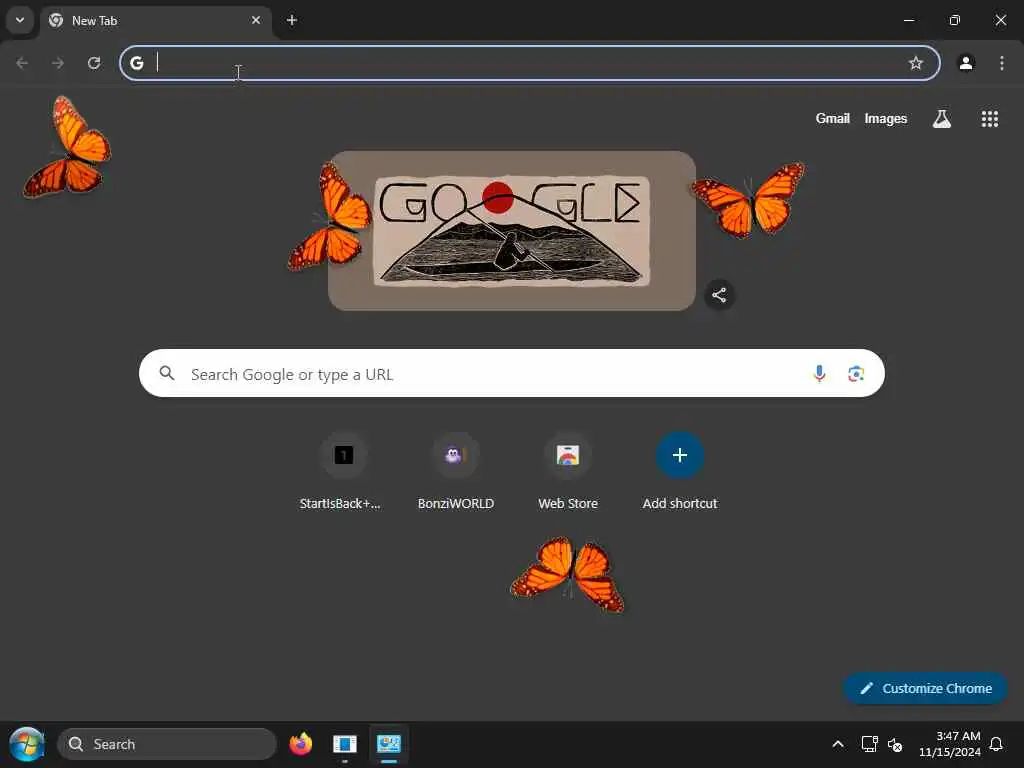Close the New Tab tab
This screenshot has width=1024, height=768.
pos(256,20)
